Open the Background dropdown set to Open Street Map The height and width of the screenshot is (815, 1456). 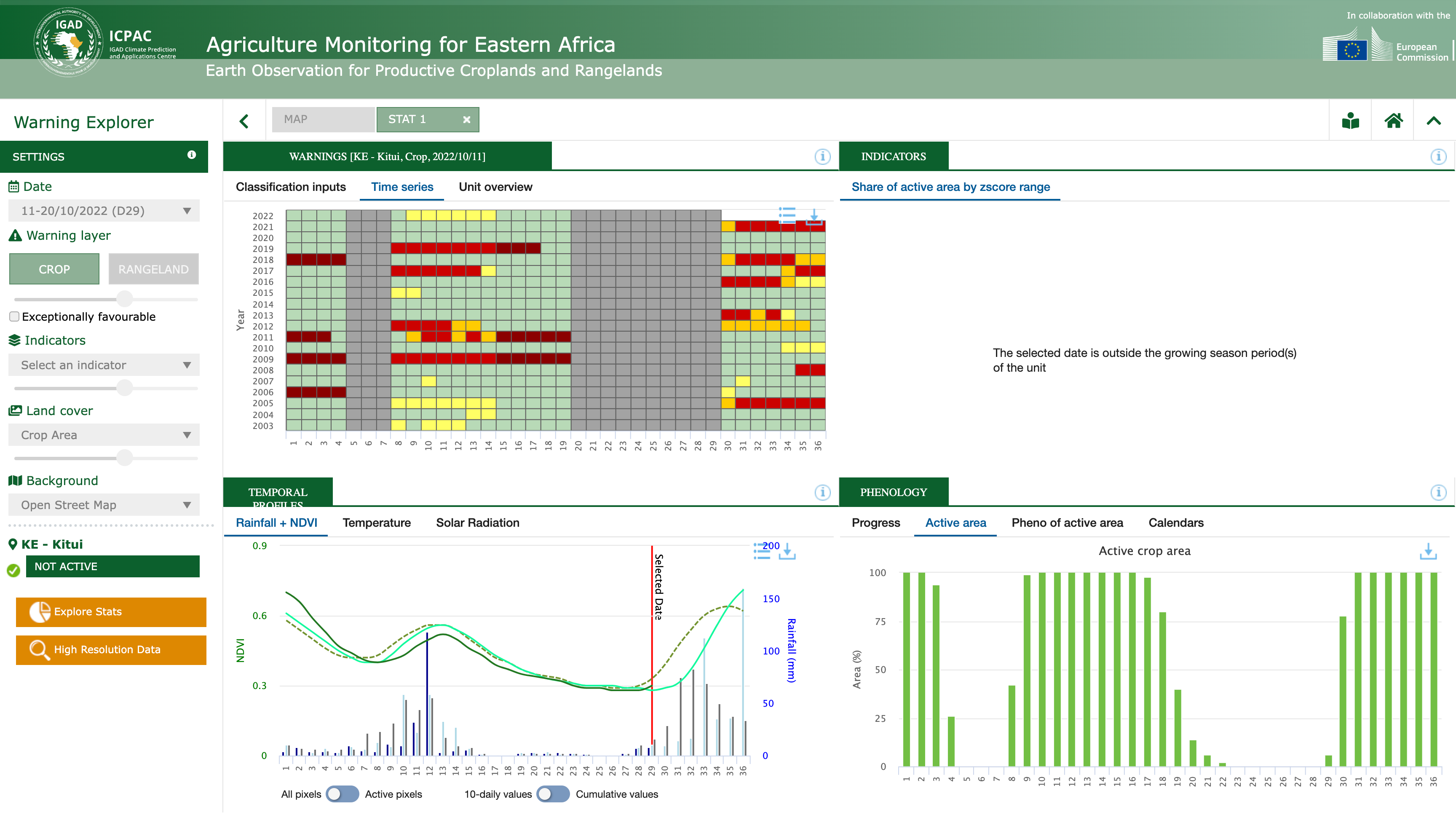pos(104,505)
